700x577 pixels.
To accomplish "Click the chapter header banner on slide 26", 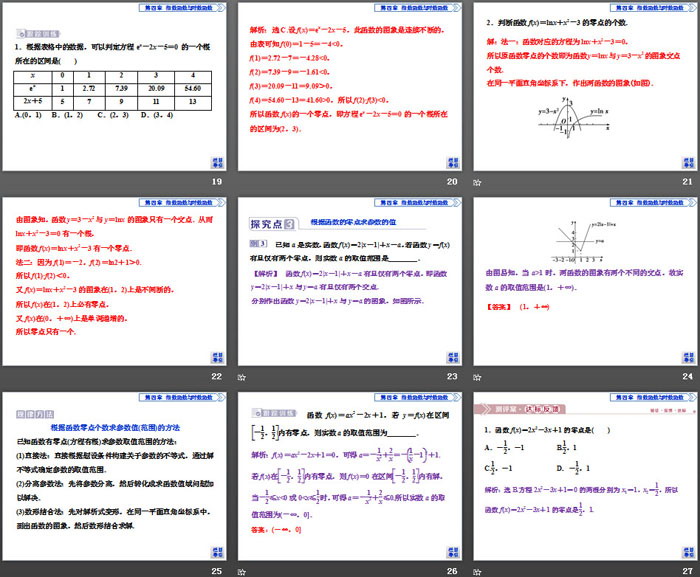I will tap(418, 397).
